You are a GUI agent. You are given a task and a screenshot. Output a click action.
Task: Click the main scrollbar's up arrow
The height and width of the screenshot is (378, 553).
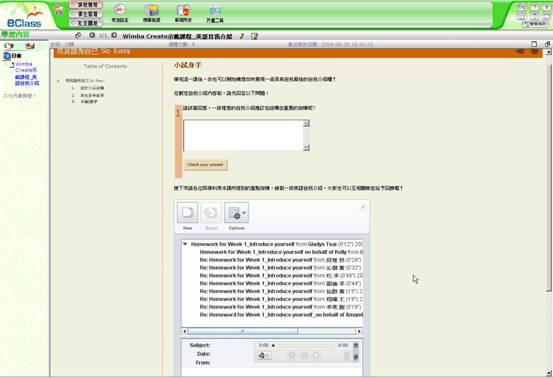(549, 52)
